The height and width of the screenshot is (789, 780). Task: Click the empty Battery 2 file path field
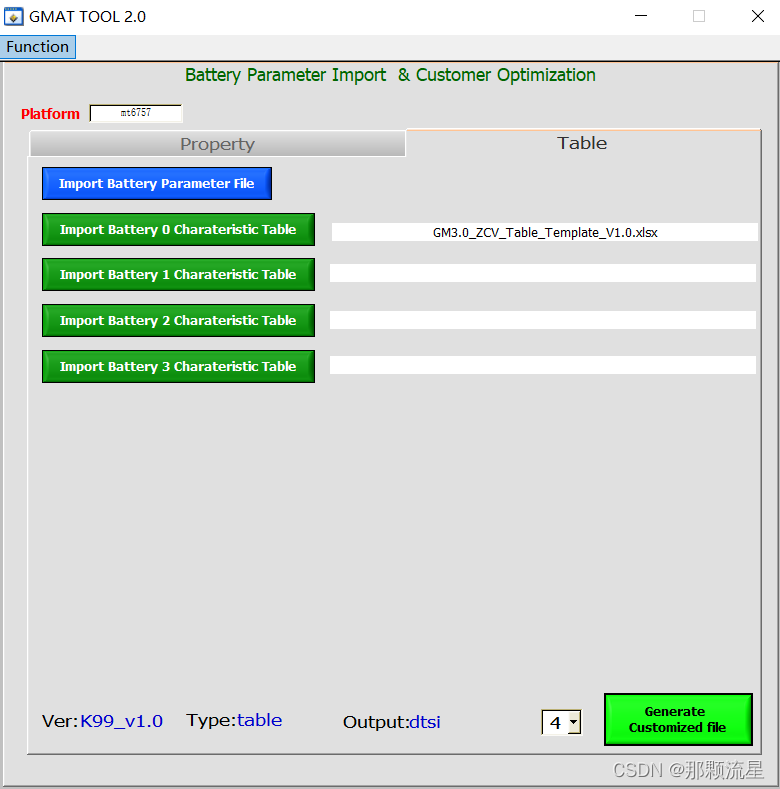pos(543,320)
